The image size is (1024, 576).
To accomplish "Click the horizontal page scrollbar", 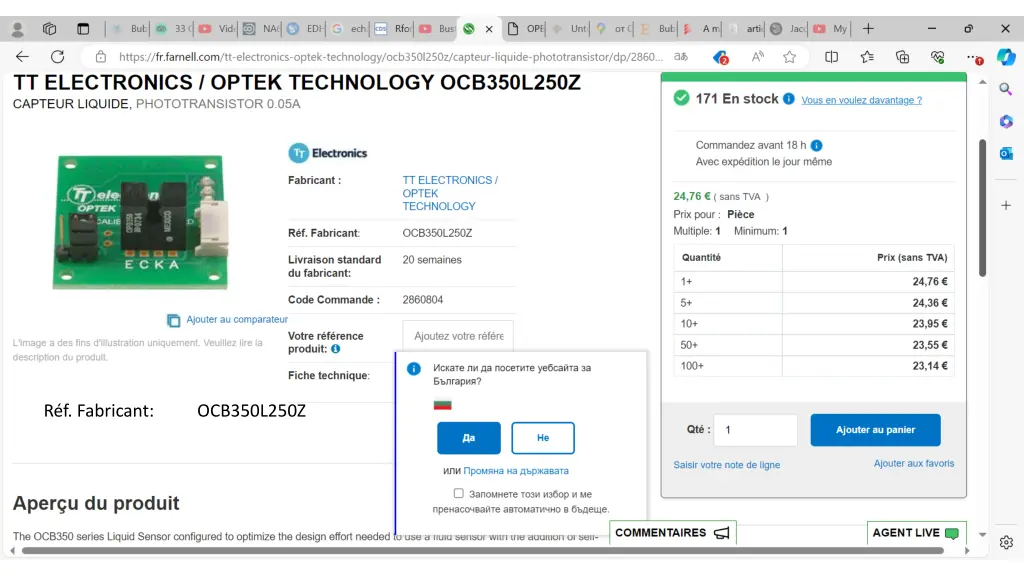I will [x=483, y=551].
